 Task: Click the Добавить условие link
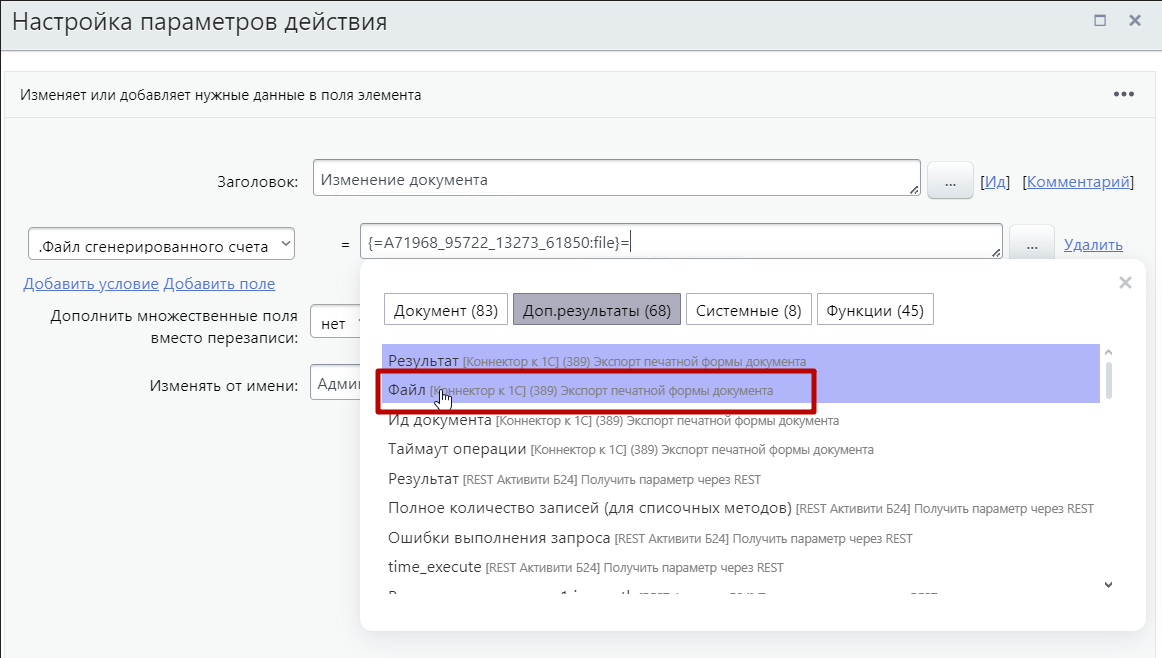[x=91, y=284]
